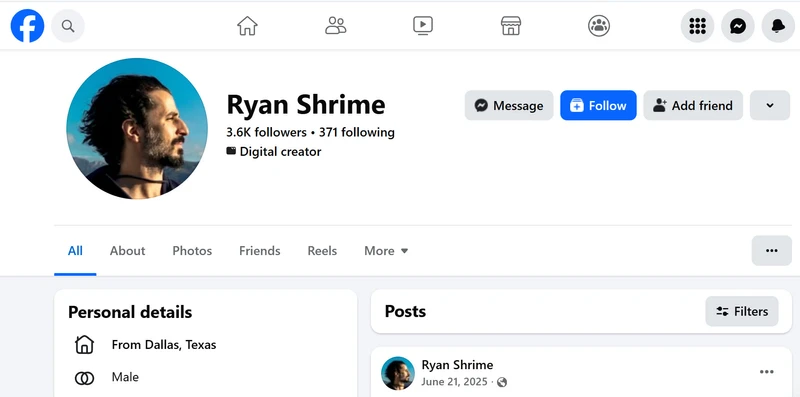The height and width of the screenshot is (397, 800).
Task: Open Ryan Shrime's name on the post
Action: (457, 365)
